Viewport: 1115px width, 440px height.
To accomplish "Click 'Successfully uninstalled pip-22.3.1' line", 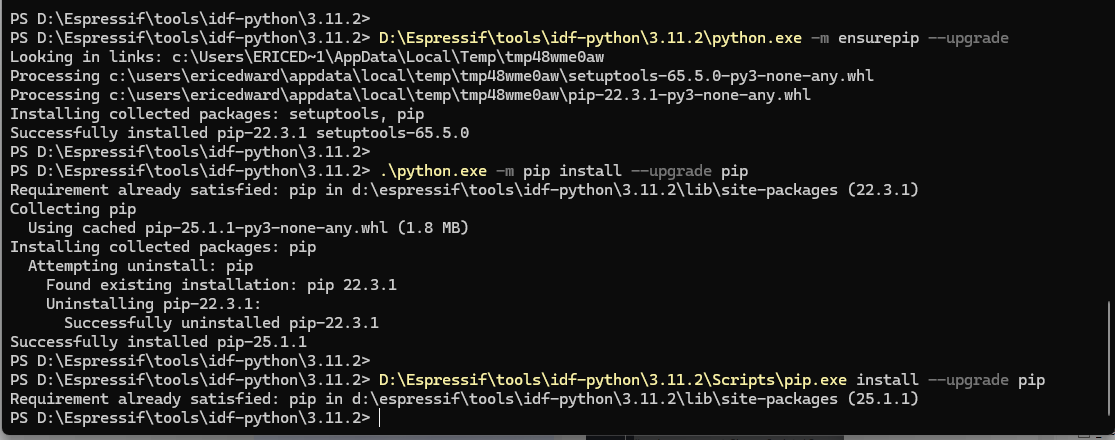I will (221, 323).
